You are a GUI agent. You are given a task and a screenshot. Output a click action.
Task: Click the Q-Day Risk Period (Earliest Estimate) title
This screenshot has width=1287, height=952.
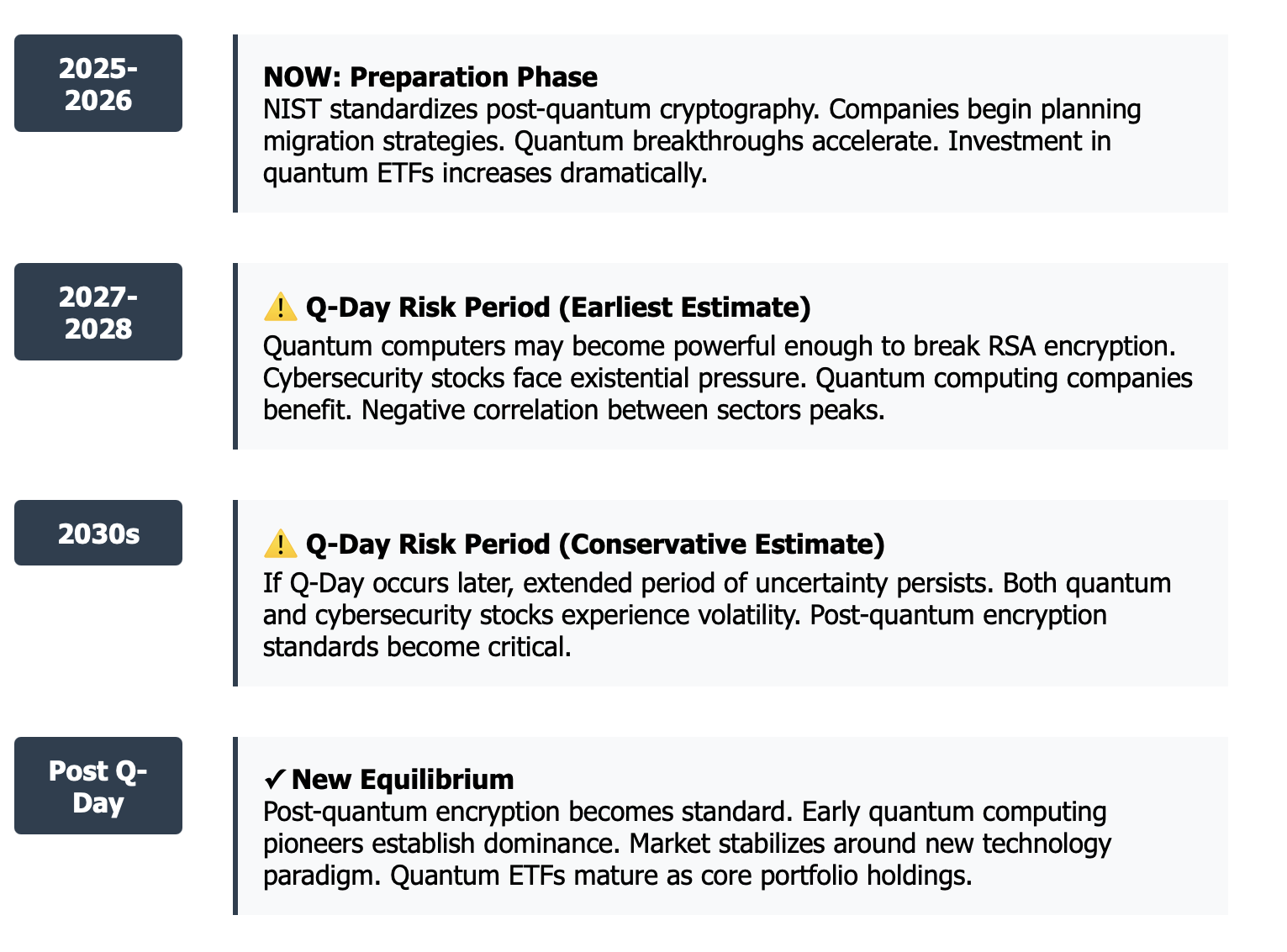tap(558, 308)
